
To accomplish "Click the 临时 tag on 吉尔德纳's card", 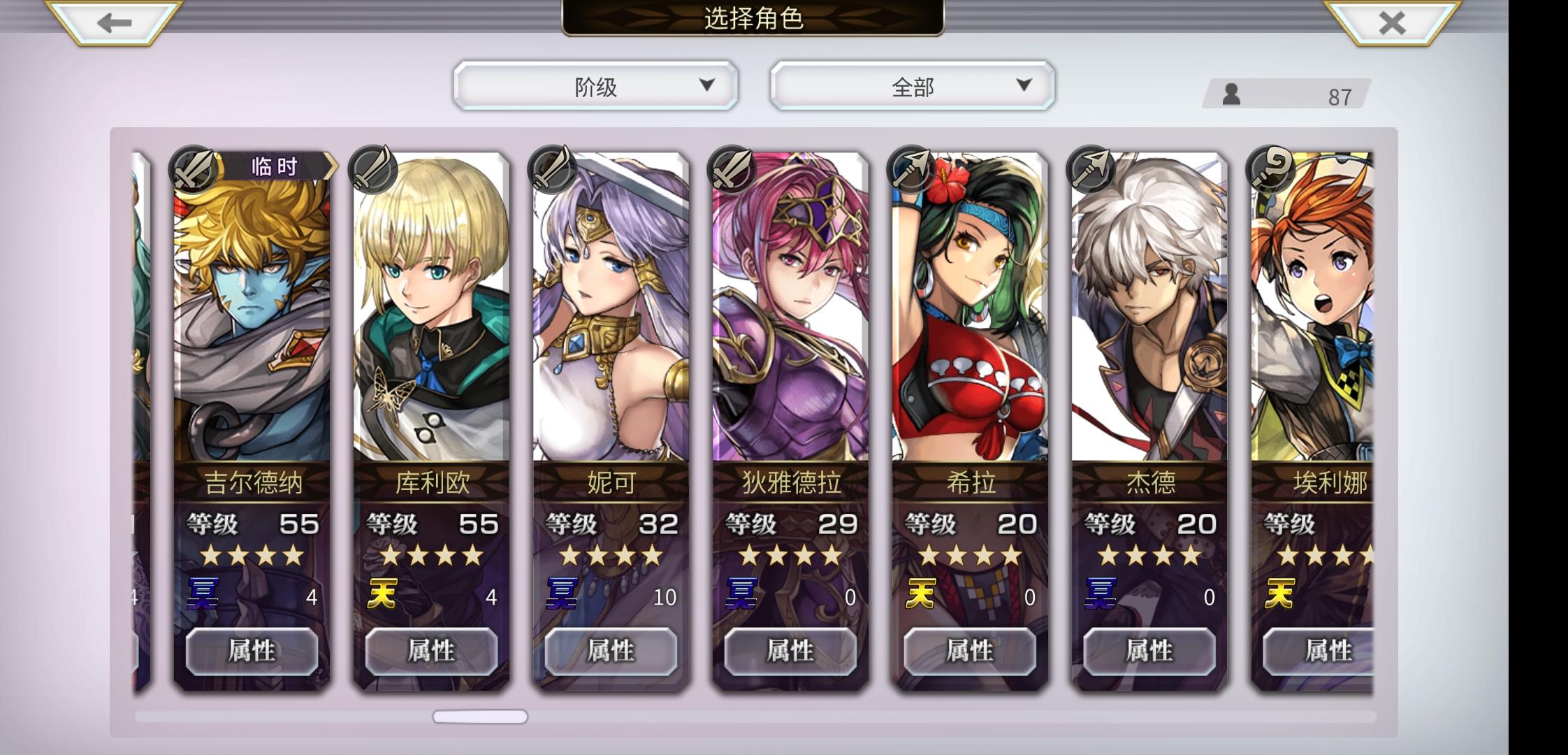I will [x=275, y=166].
